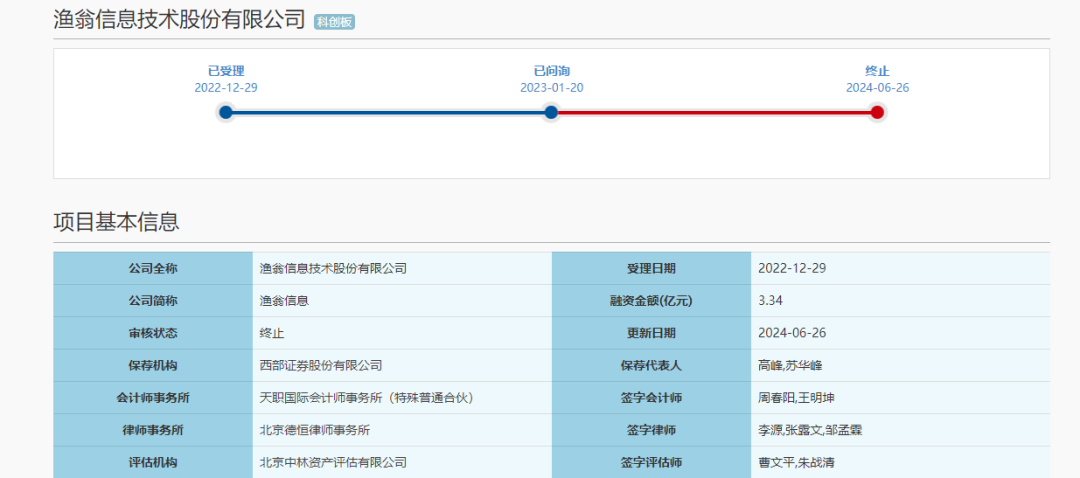The width and height of the screenshot is (1080, 478).
Task: Click 天职国际会计师事务所（特殊普通合伙）
Action: pyautogui.click(x=366, y=398)
